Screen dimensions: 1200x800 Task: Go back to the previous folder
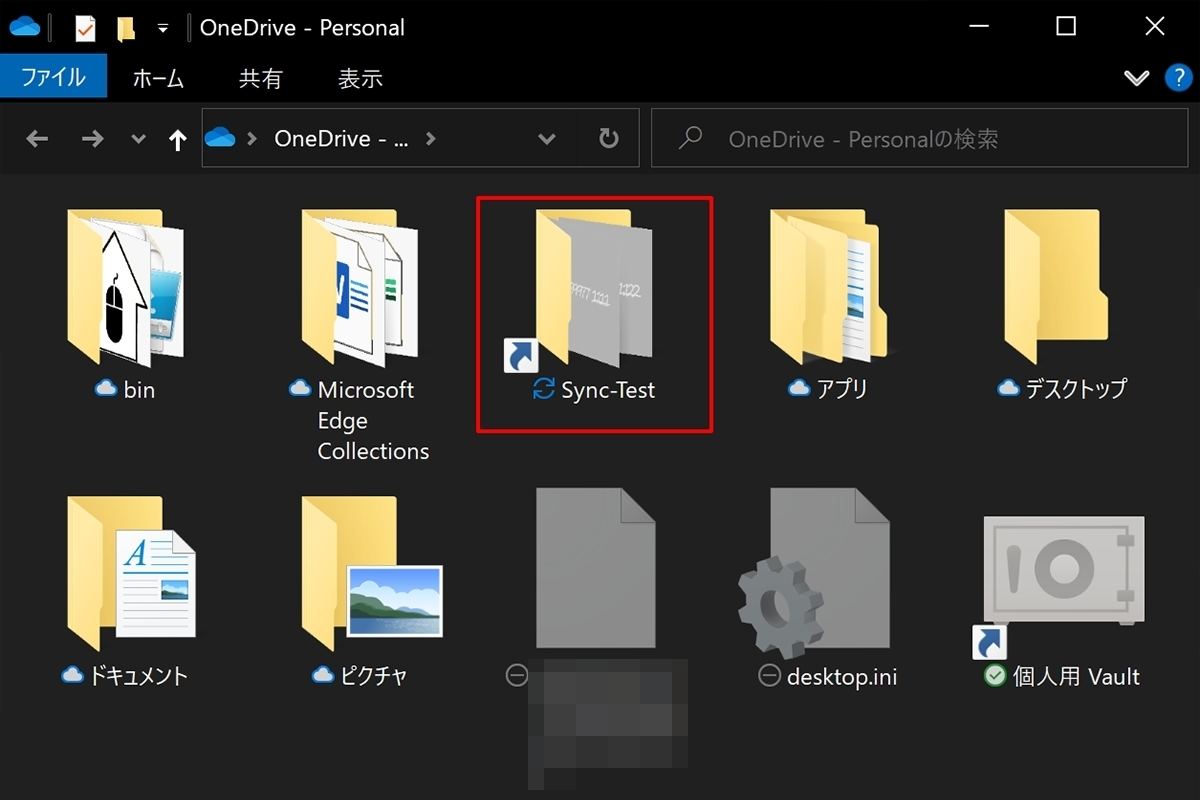pyautogui.click(x=37, y=139)
